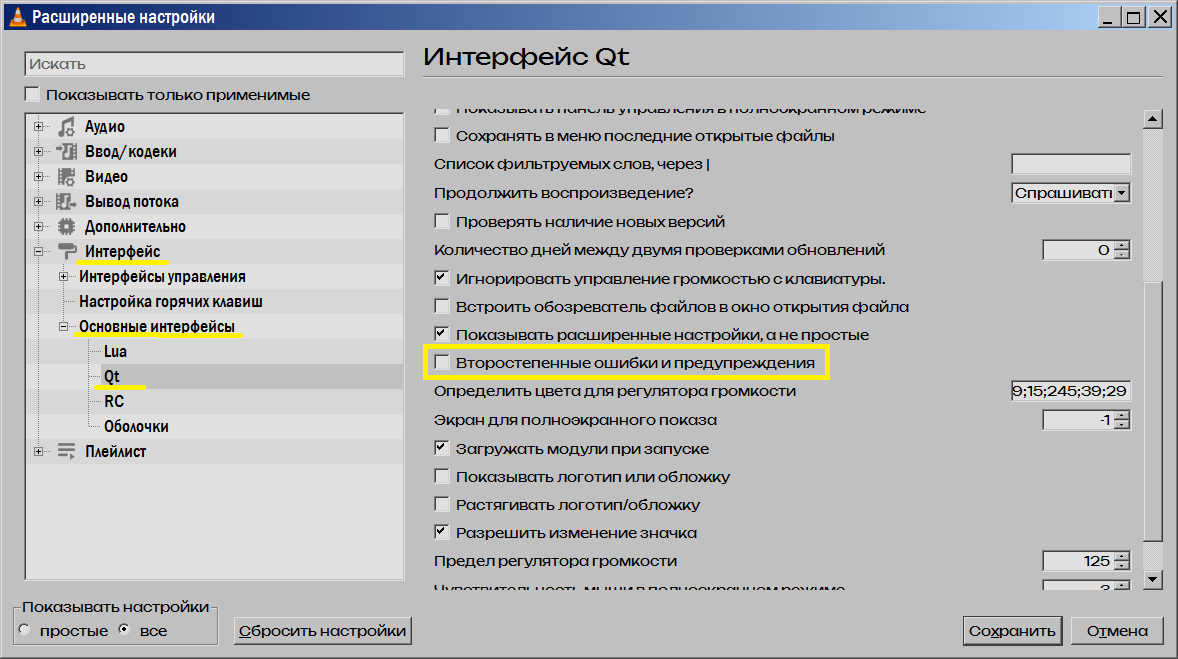Increase 'Предел регулятора громкости' value
The width and height of the screenshot is (1178, 659).
pyautogui.click(x=1122, y=556)
